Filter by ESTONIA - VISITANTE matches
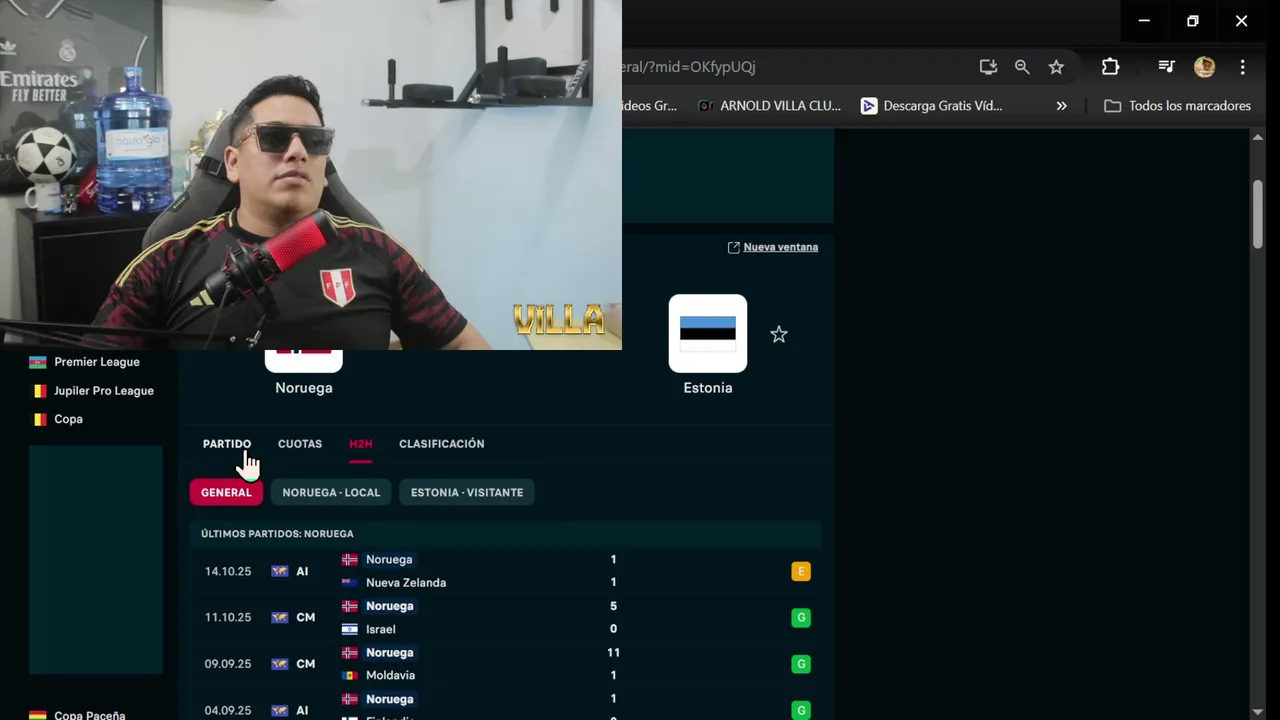The width and height of the screenshot is (1280, 720). (x=467, y=492)
